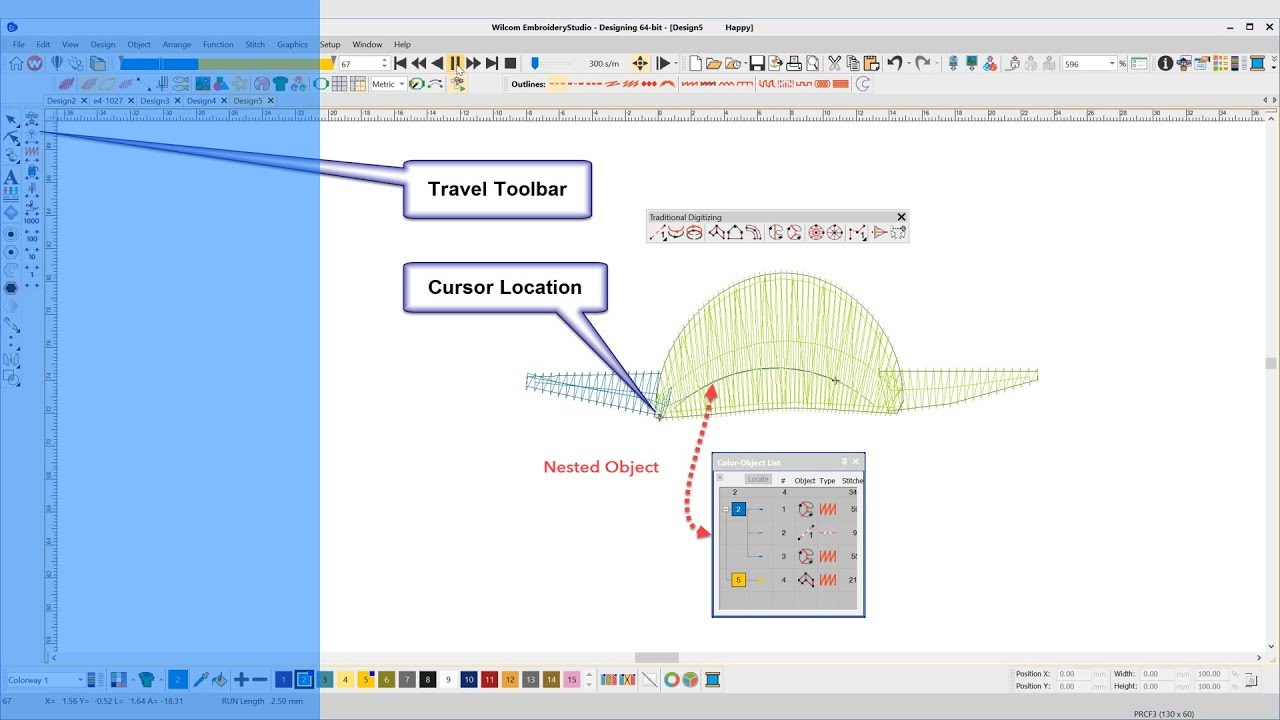Select color swatch 4 in the palette
Screen dimensions: 1280x720
[345, 680]
